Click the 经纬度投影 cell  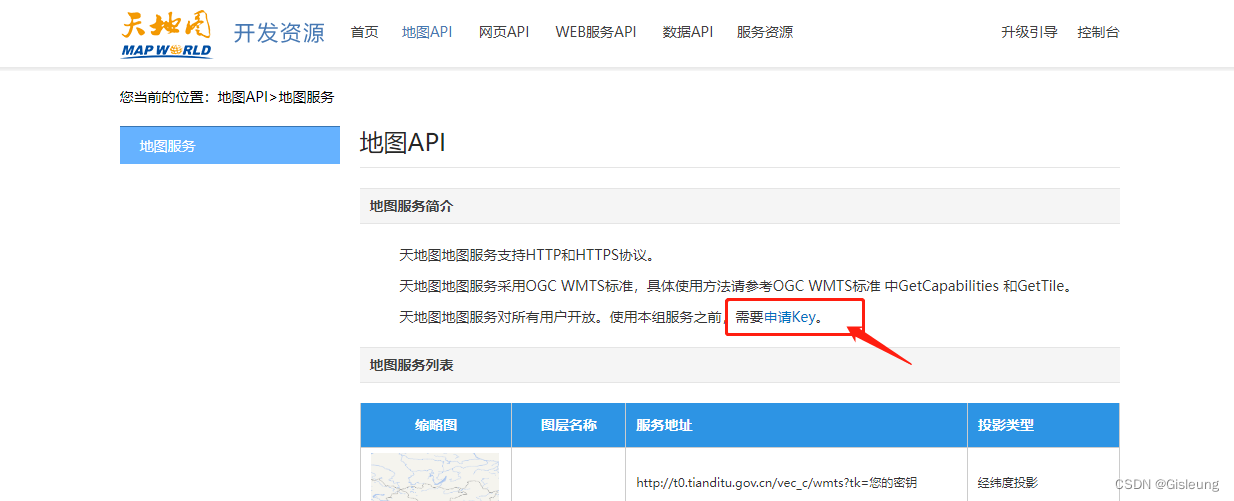[1009, 483]
